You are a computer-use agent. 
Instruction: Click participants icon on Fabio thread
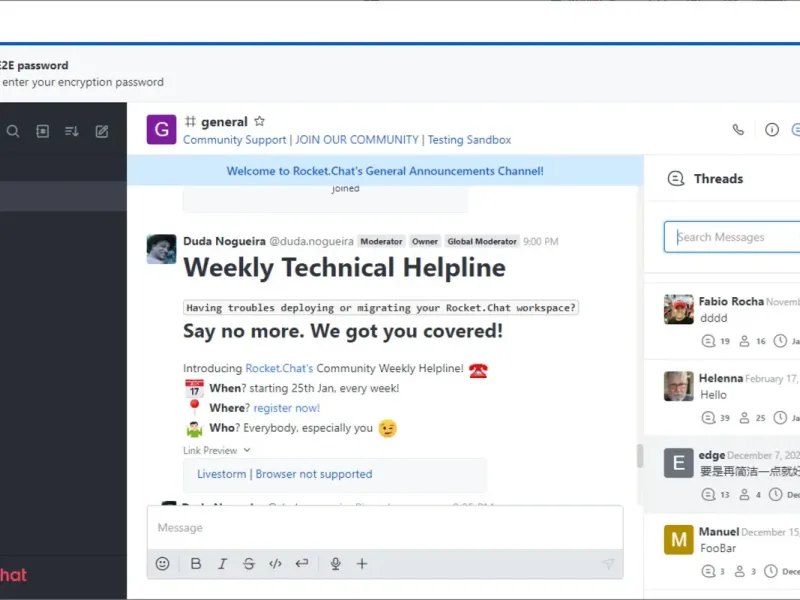click(x=744, y=341)
